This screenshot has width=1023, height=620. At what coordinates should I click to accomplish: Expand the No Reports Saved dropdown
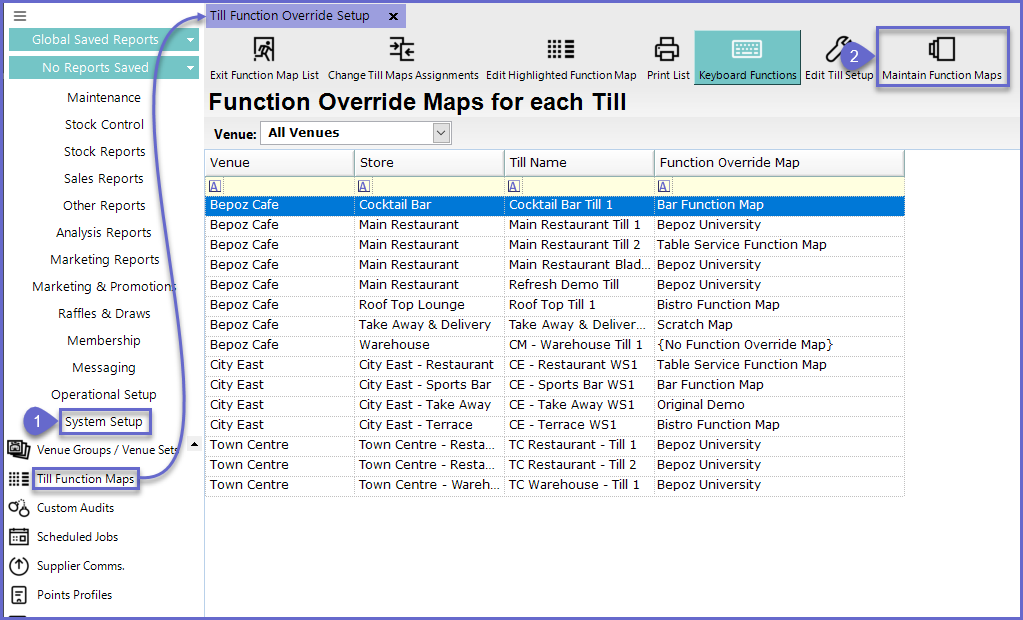click(190, 68)
